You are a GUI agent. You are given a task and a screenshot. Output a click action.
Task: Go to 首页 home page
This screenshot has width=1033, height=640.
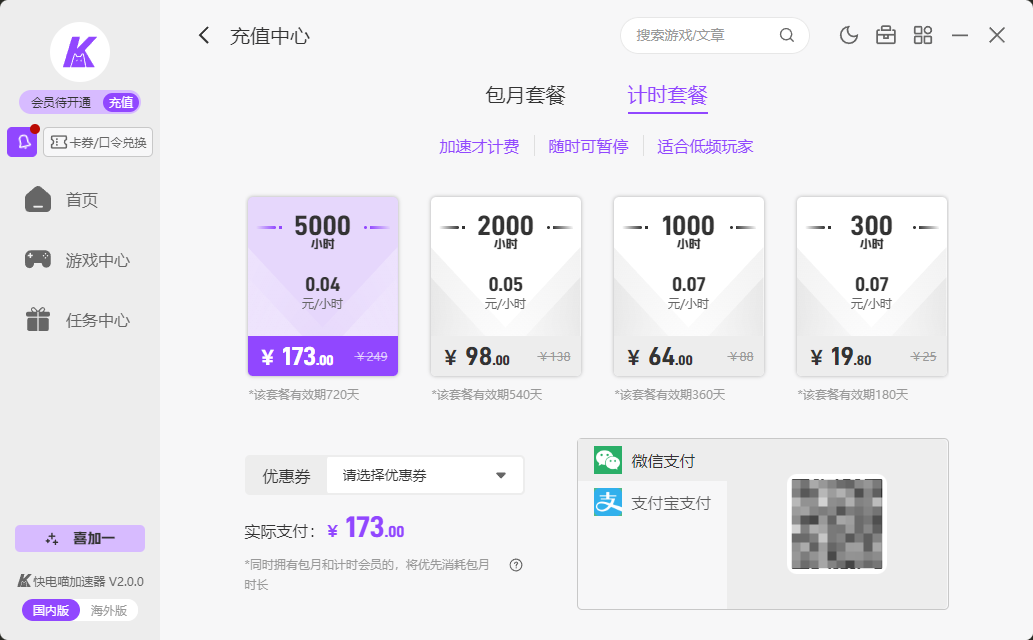pos(82,200)
